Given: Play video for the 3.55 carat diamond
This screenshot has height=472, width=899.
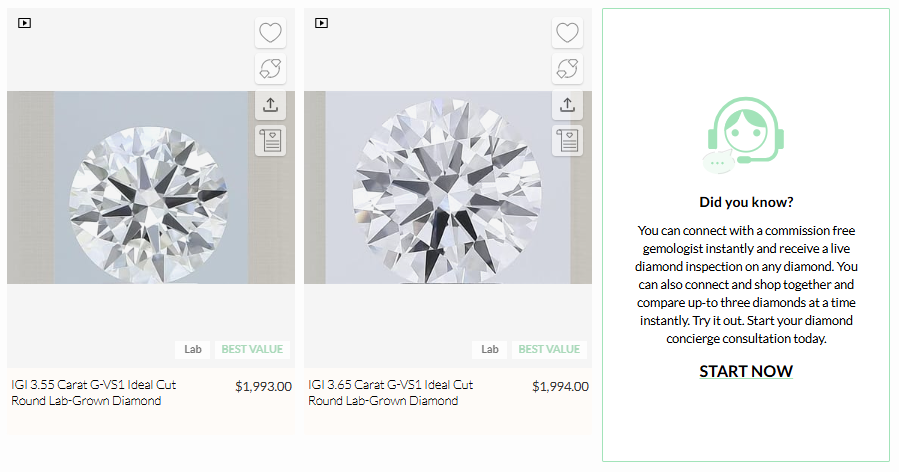Looking at the screenshot, I should tap(25, 22).
